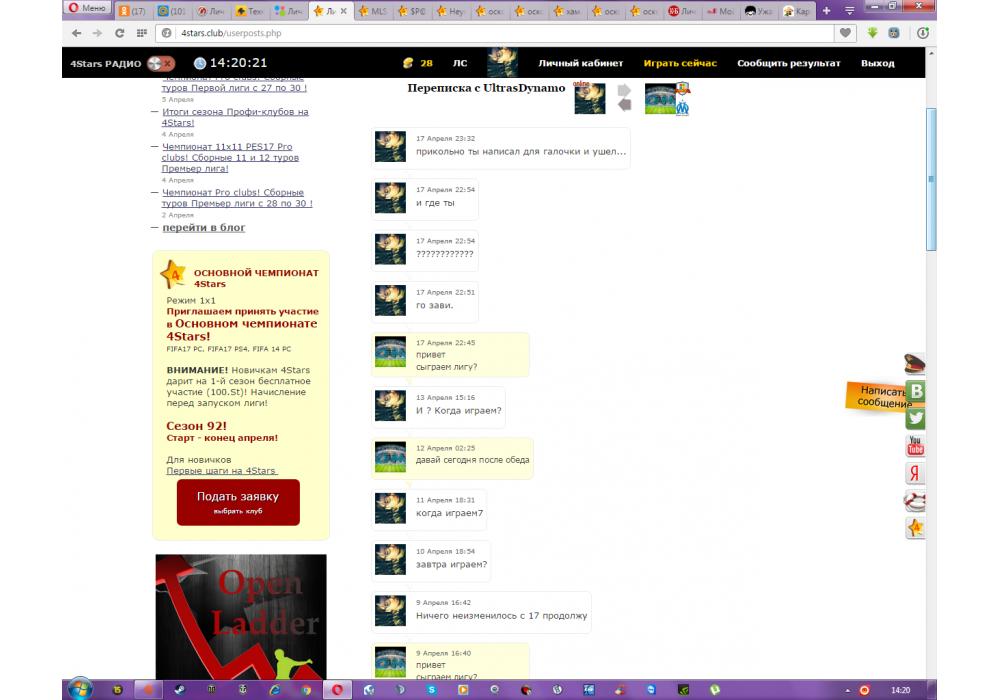Expand hidden system tray icons arrow
This screenshot has height=700, width=1000.
pos(846,690)
